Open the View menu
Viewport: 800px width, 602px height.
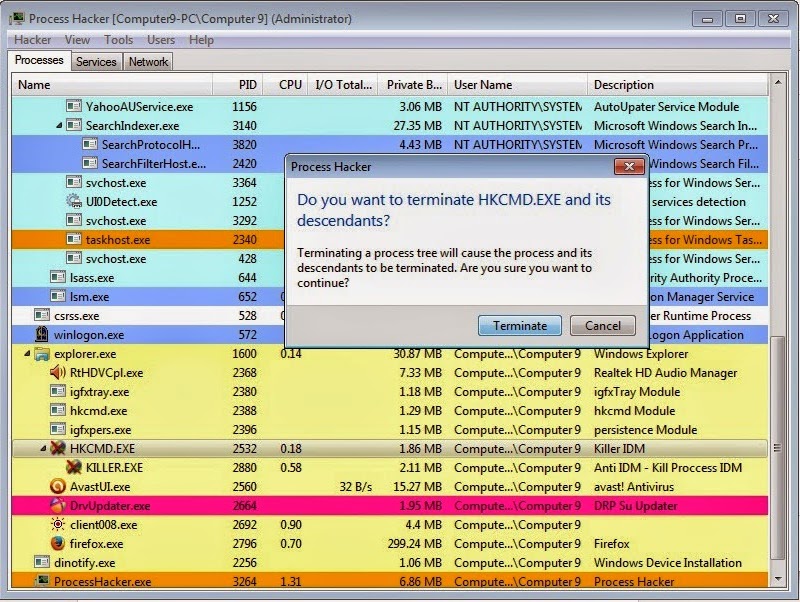point(77,40)
